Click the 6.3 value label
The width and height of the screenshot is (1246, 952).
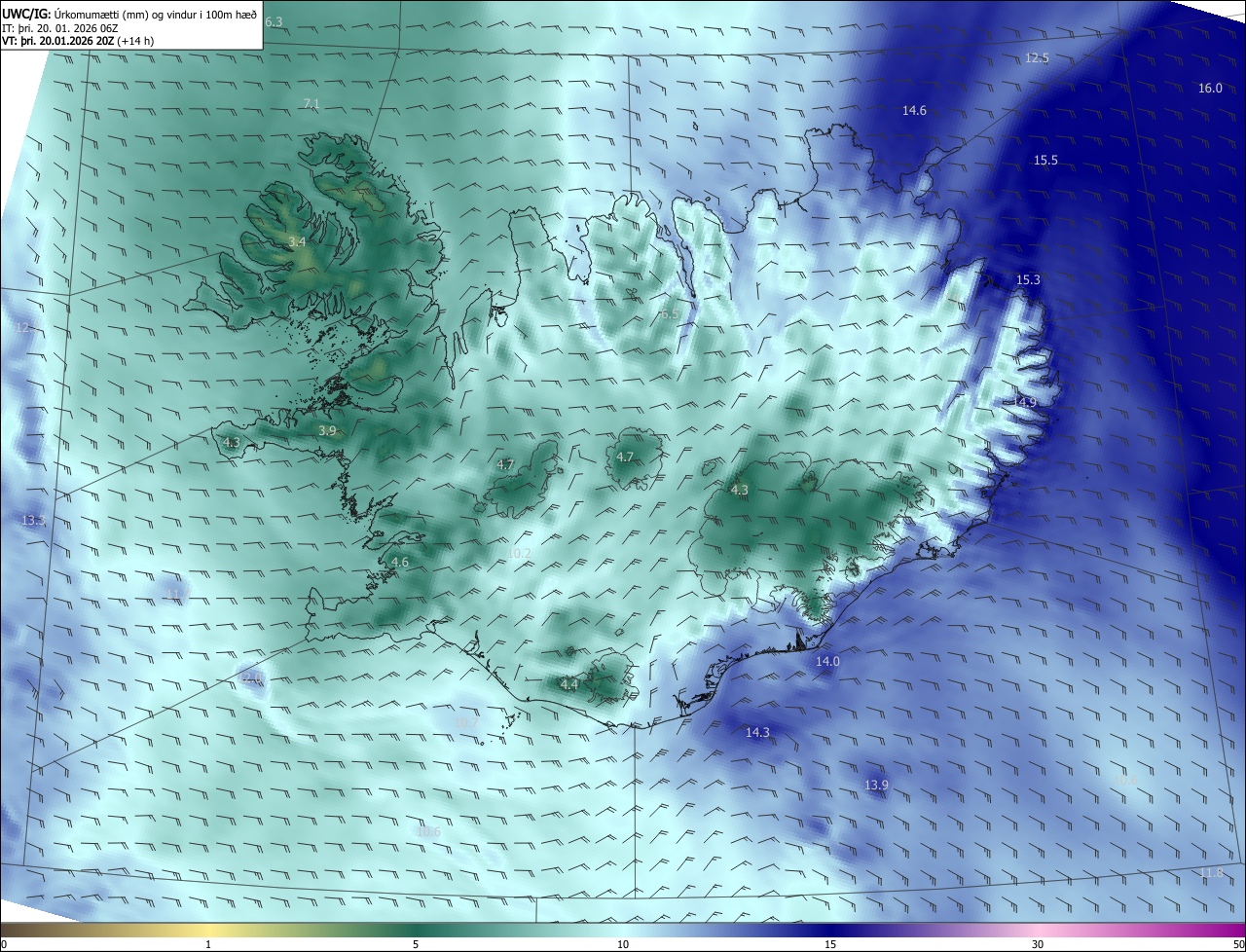[x=274, y=21]
